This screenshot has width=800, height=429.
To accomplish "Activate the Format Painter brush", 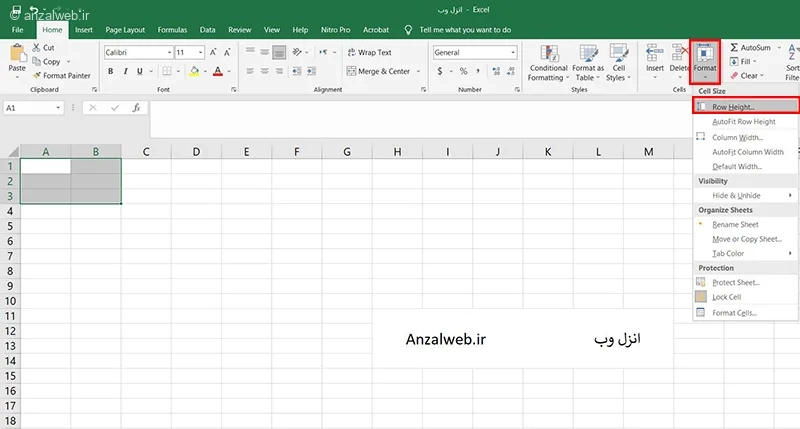I will (36, 75).
